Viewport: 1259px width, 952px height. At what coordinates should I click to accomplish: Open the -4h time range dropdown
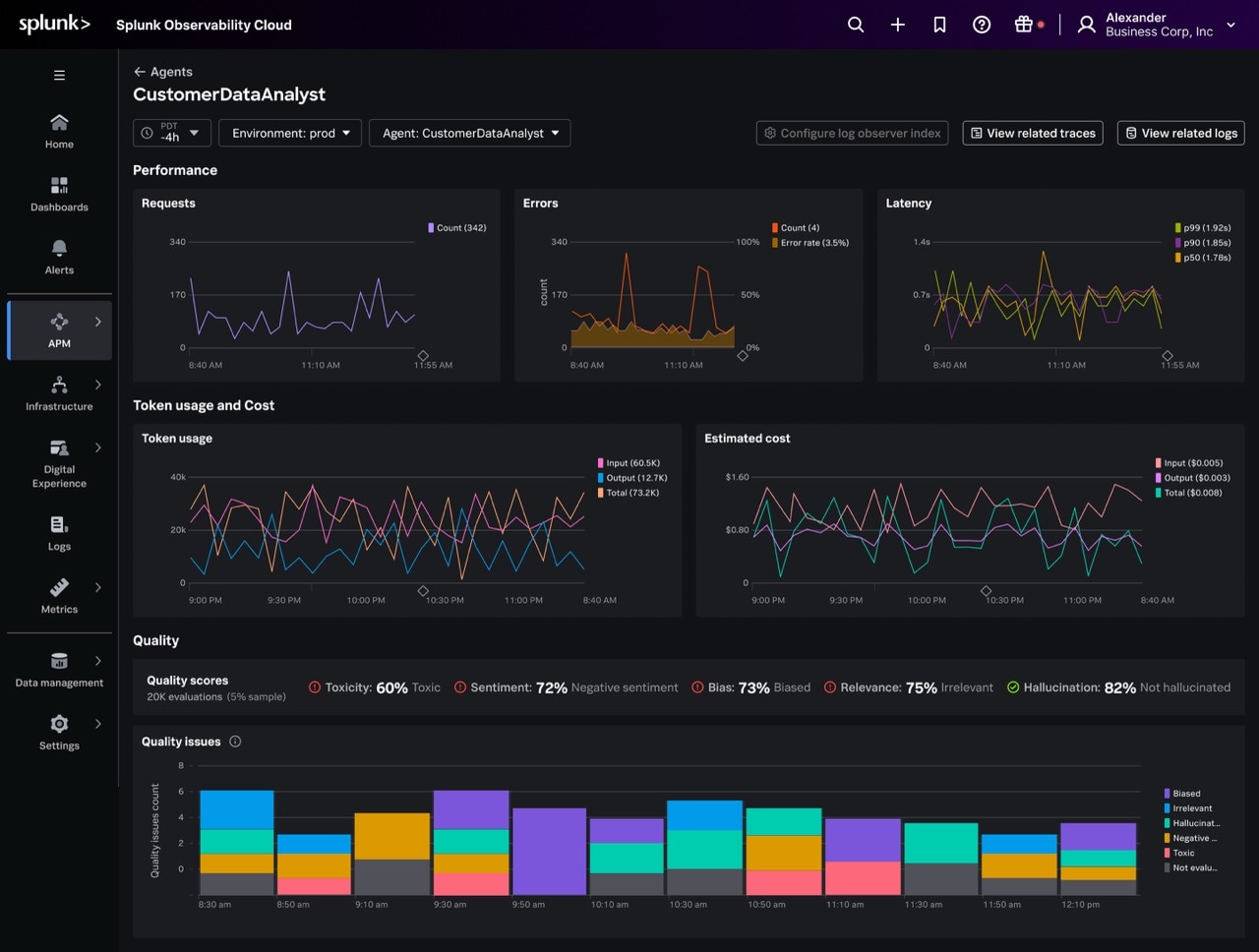click(171, 133)
